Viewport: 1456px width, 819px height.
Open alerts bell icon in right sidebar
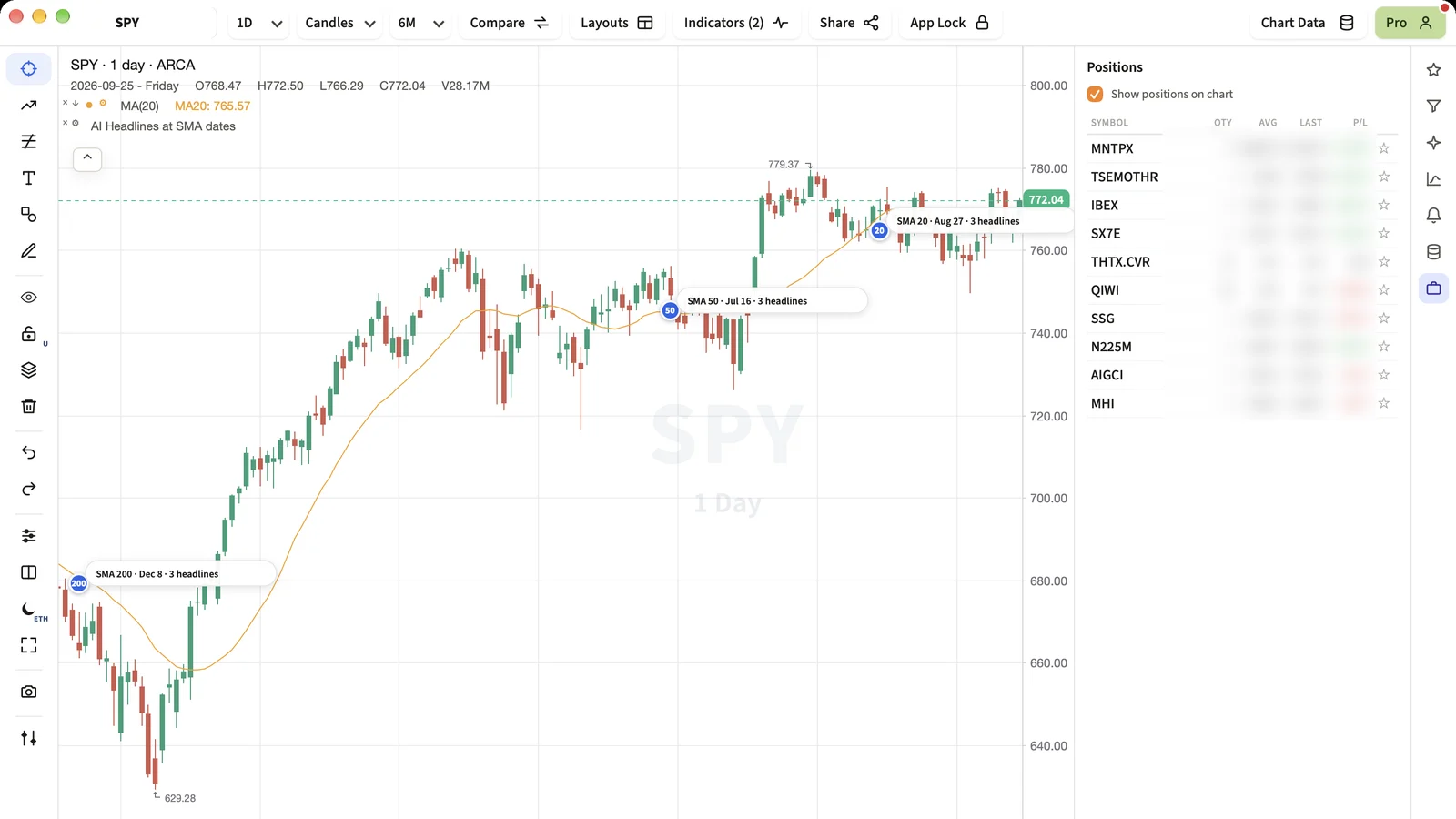pyautogui.click(x=1434, y=216)
